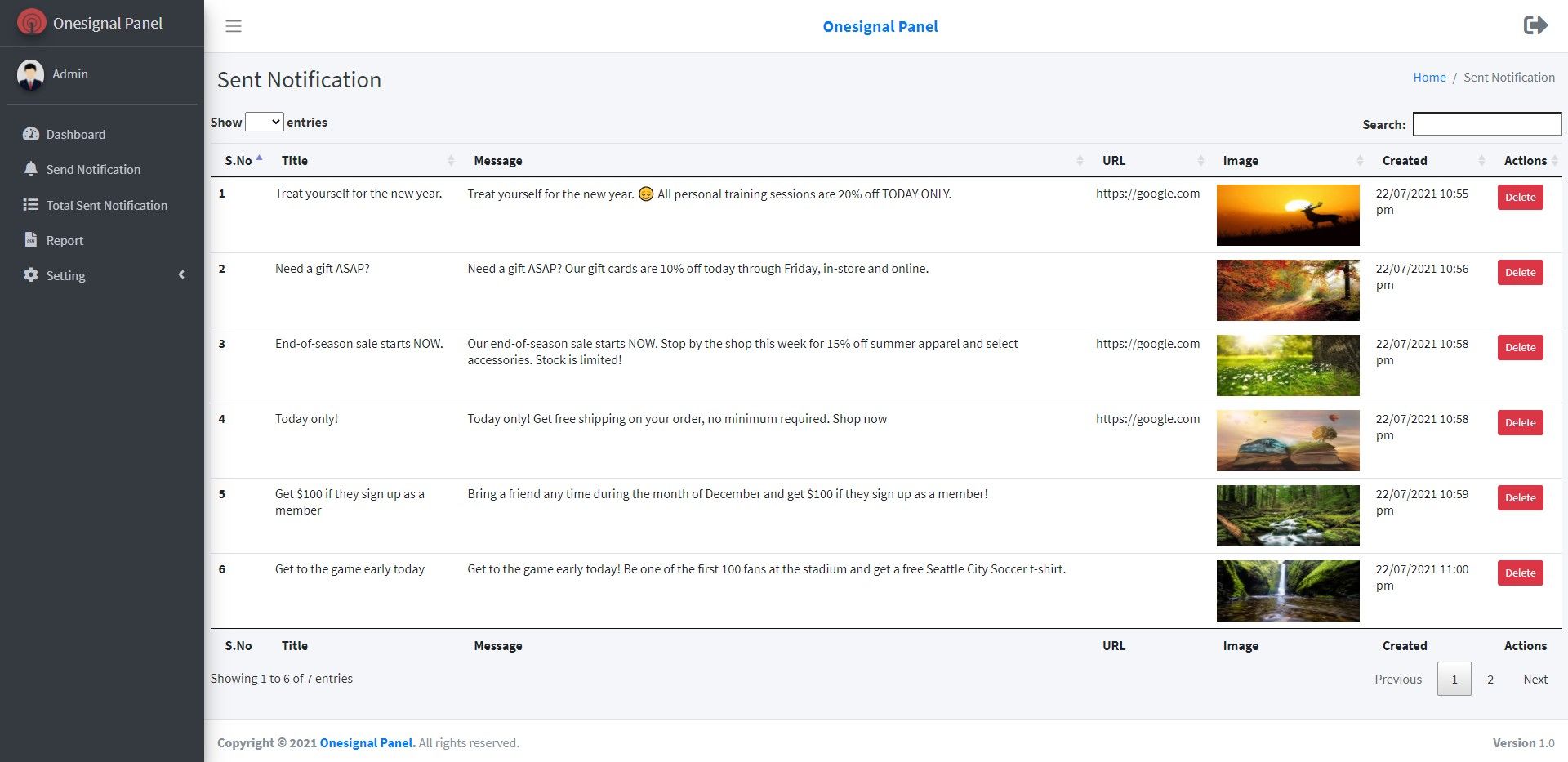Viewport: 1568px width, 762px height.
Task: Click the Report file icon
Action: [x=31, y=240]
